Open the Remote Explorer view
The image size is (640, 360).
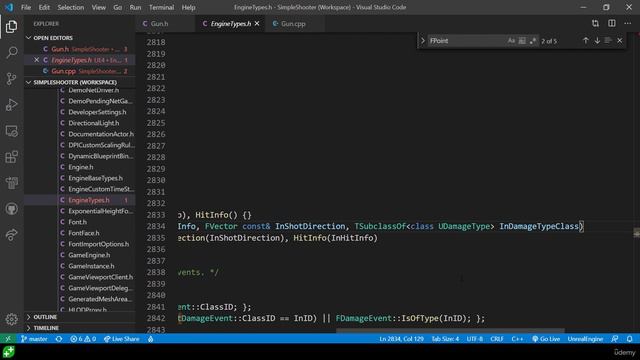(11, 131)
